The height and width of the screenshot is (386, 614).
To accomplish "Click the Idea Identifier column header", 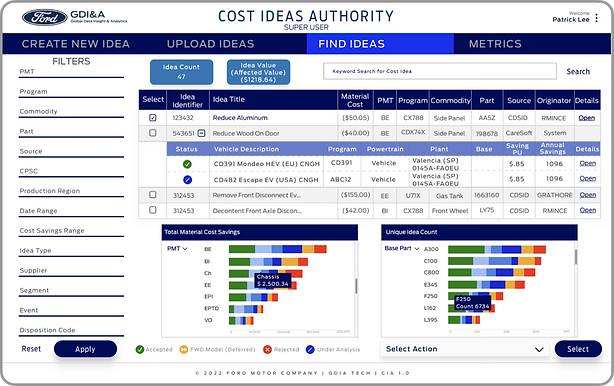I will tap(187, 101).
